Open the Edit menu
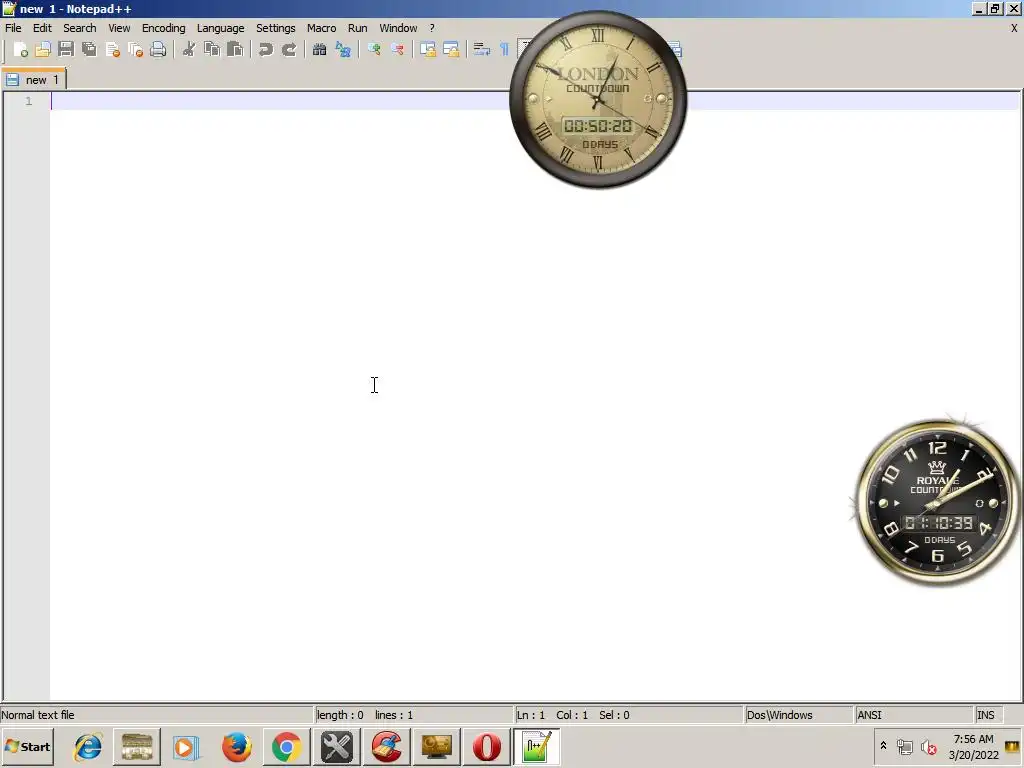 42,28
